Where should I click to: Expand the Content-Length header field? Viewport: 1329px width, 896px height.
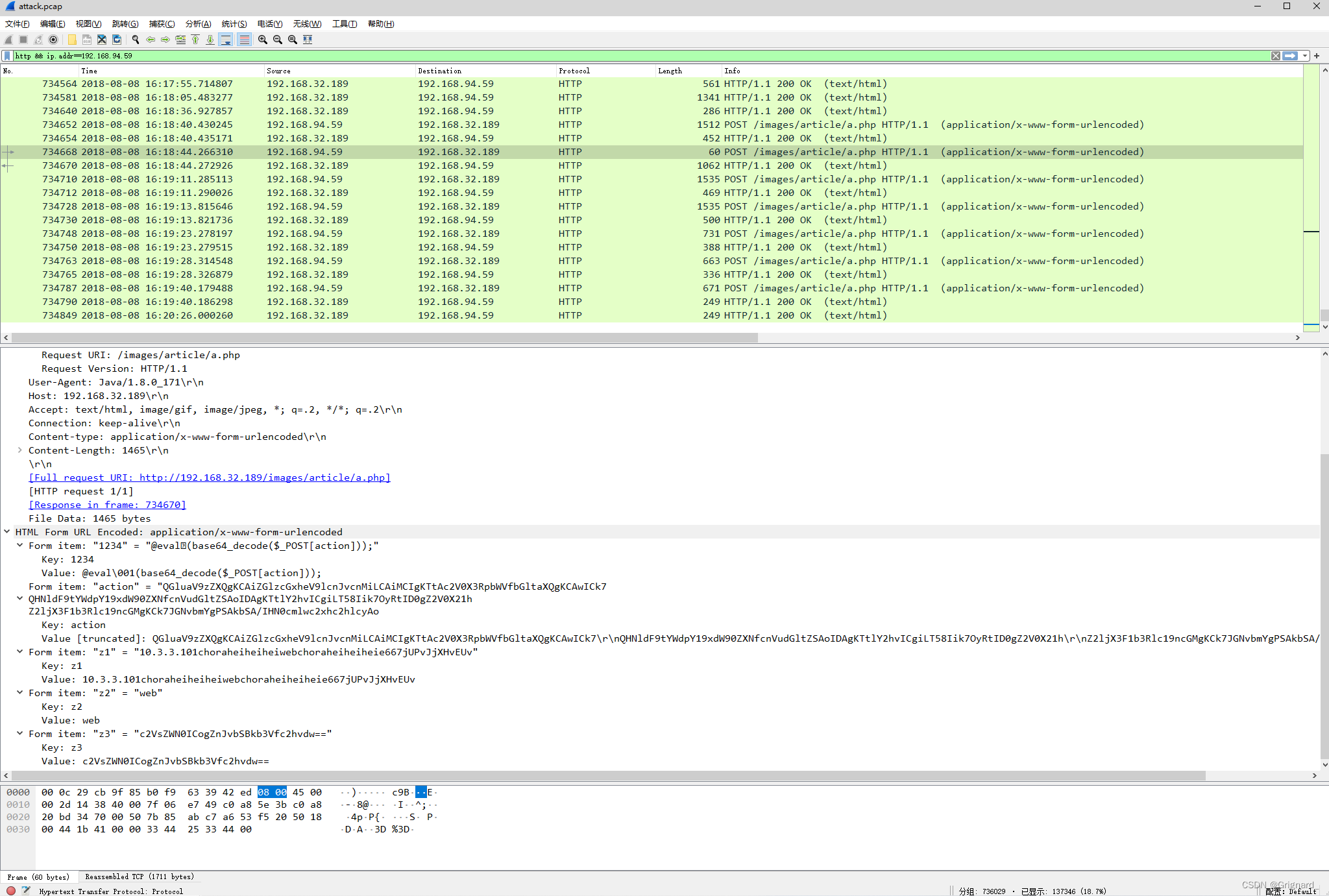coord(19,450)
